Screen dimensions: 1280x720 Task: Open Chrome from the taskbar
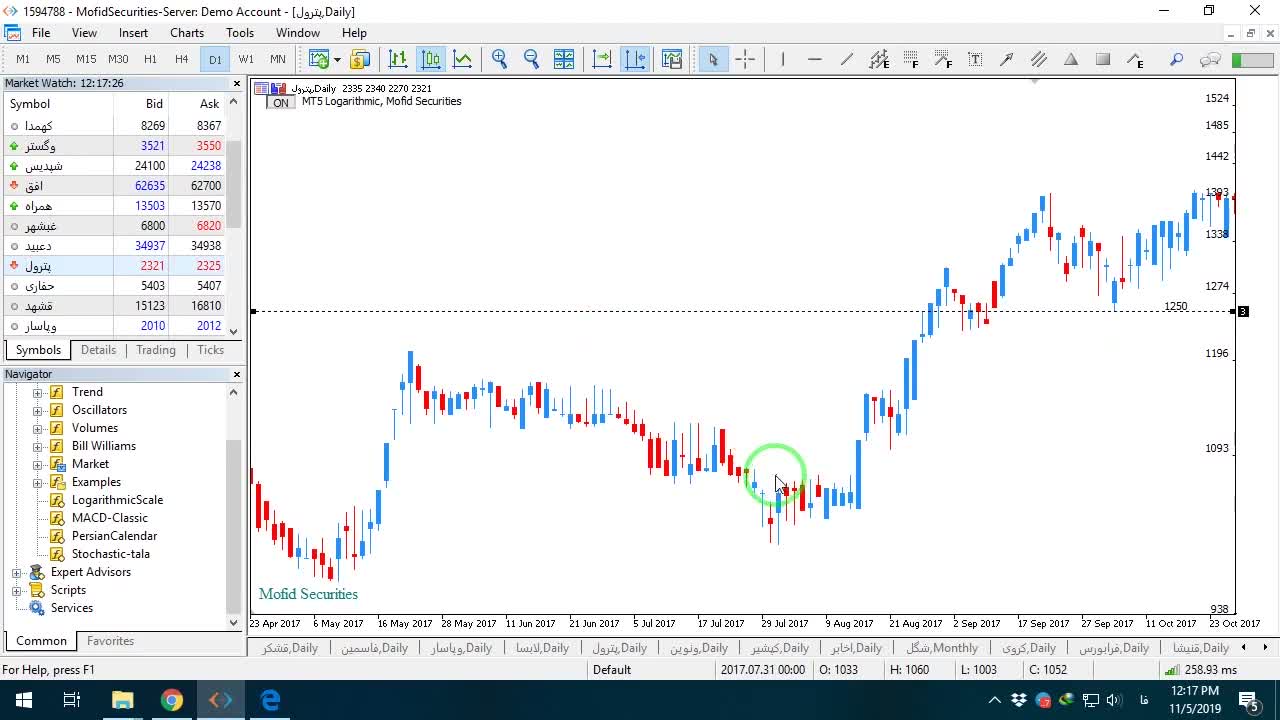pos(172,700)
